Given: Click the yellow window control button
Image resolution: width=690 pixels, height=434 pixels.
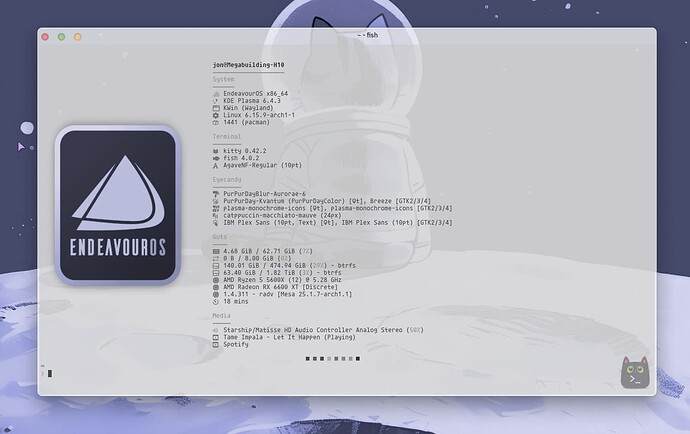Looking at the screenshot, I should (78, 37).
